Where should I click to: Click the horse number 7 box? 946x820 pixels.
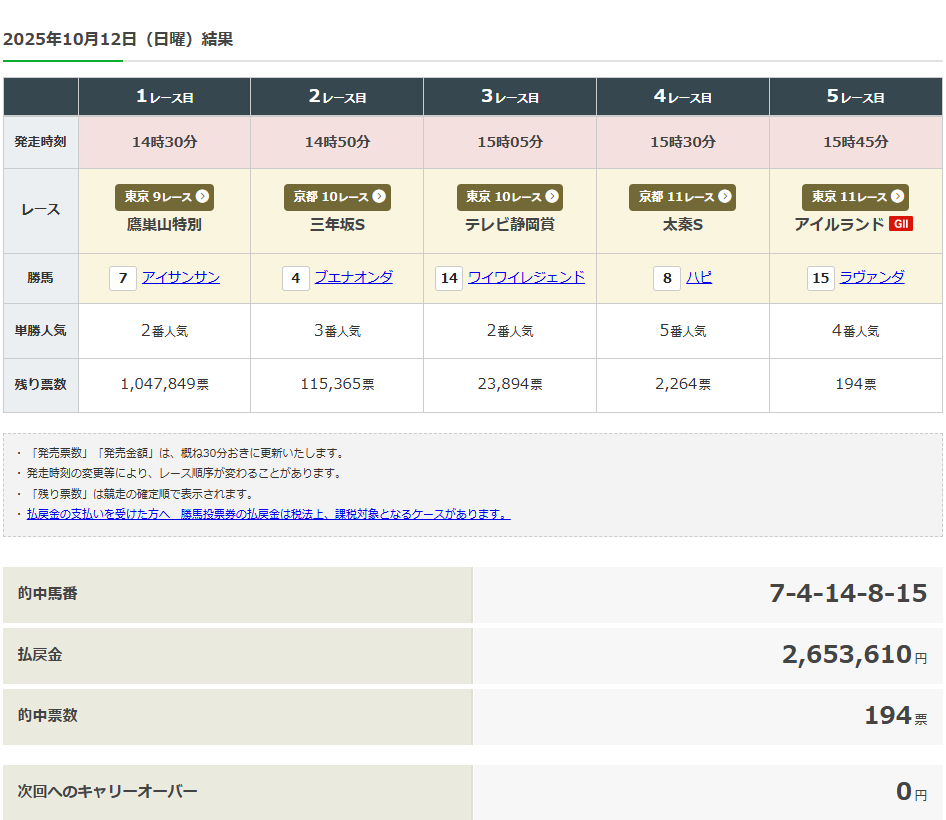tap(123, 278)
